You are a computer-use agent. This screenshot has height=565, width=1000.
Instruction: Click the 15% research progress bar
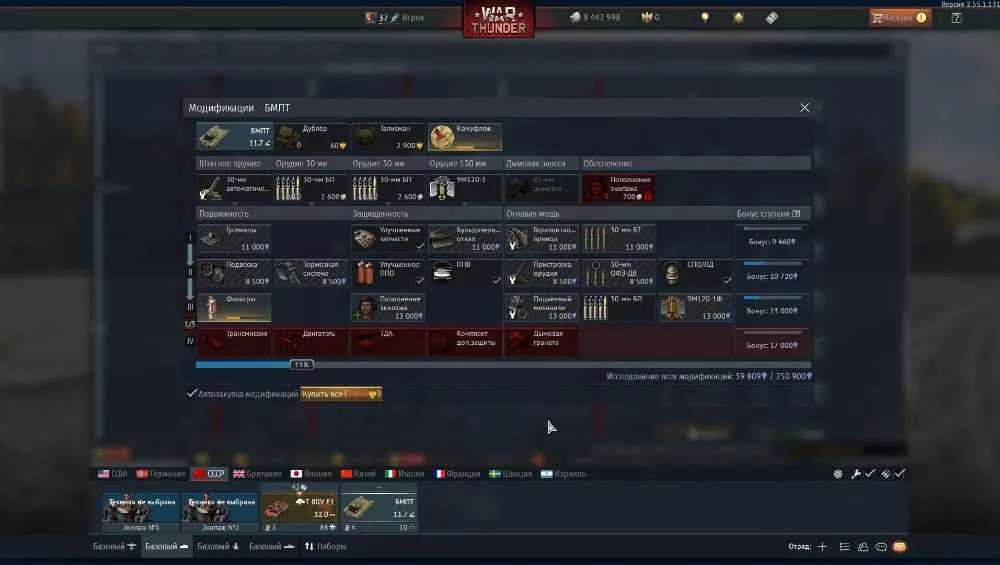(x=503, y=365)
